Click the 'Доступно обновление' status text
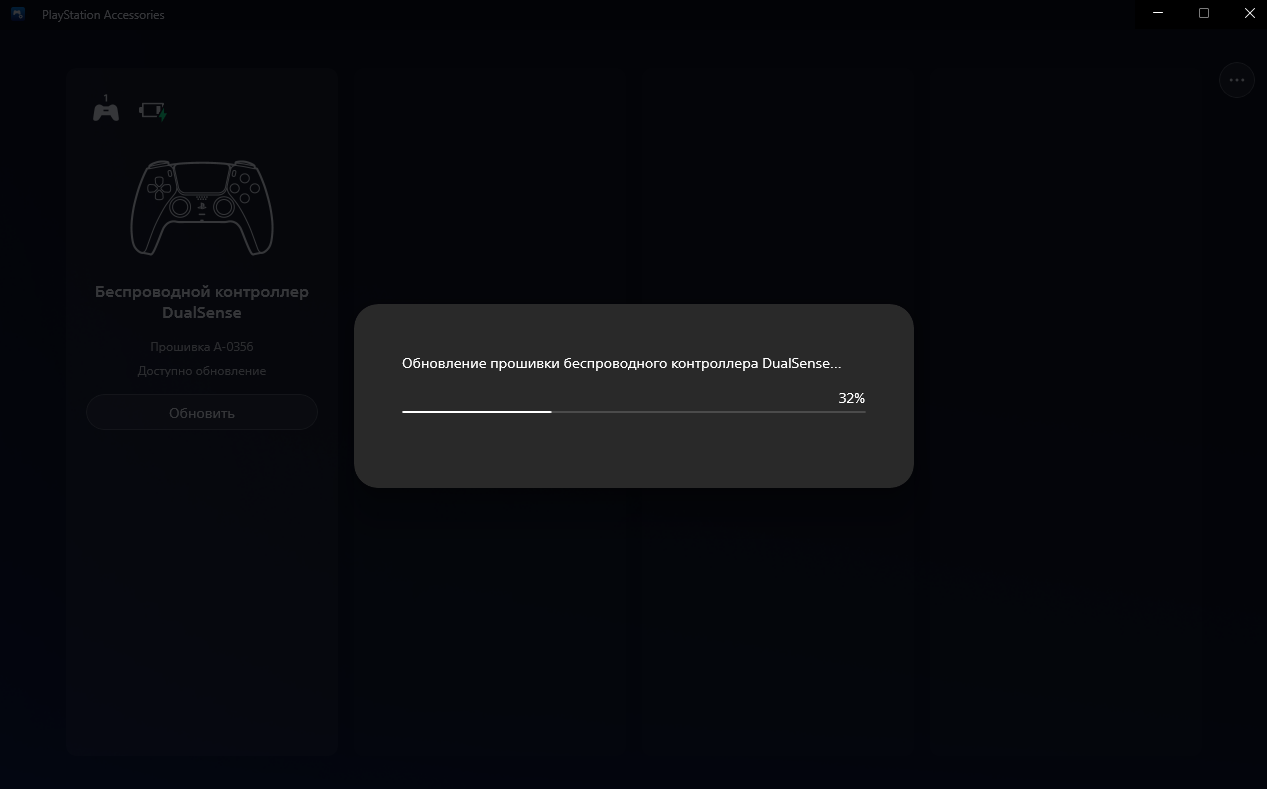 202,371
